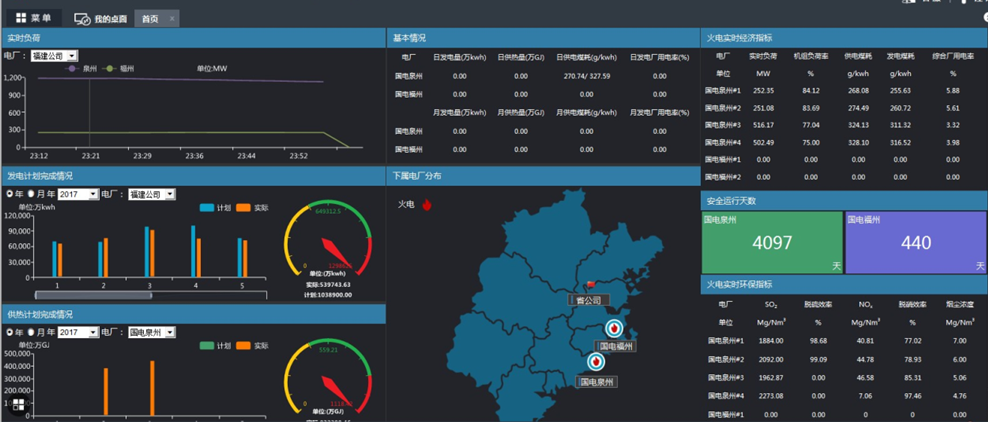The image size is (988, 422).
Task: Click the 火电 flame legend icon
Action: 426,205
